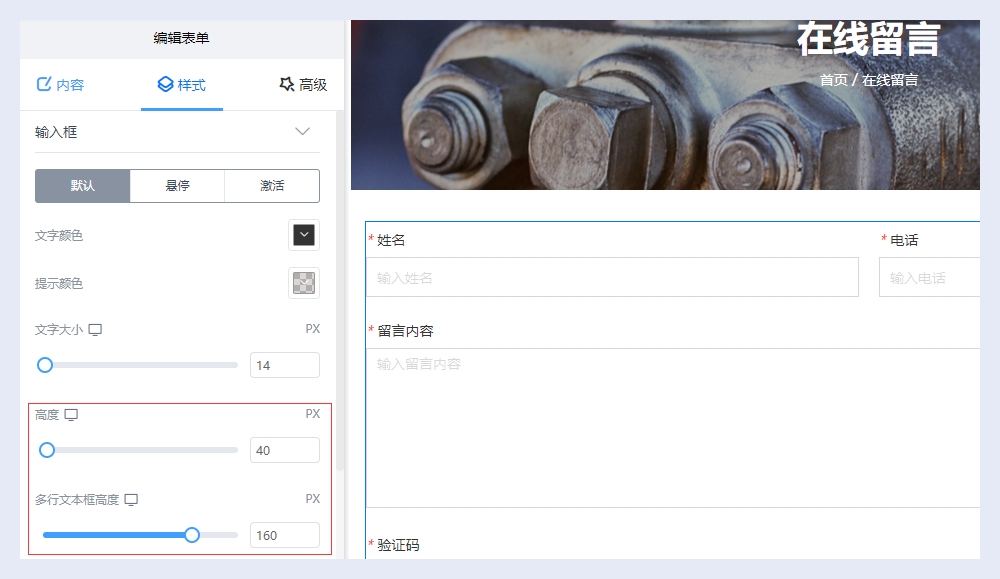Click the 多行文本框高度 slider handle
This screenshot has width=1000, height=579.
point(192,535)
